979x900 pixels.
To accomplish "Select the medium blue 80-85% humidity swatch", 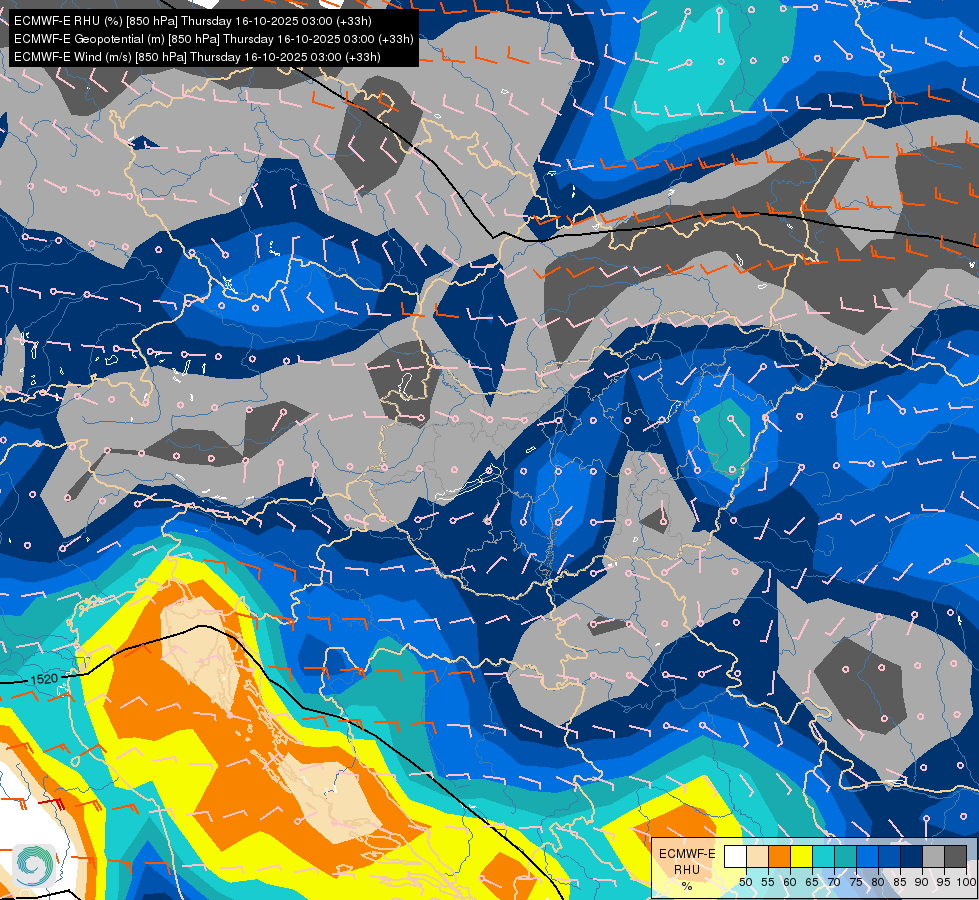I will (x=889, y=856).
